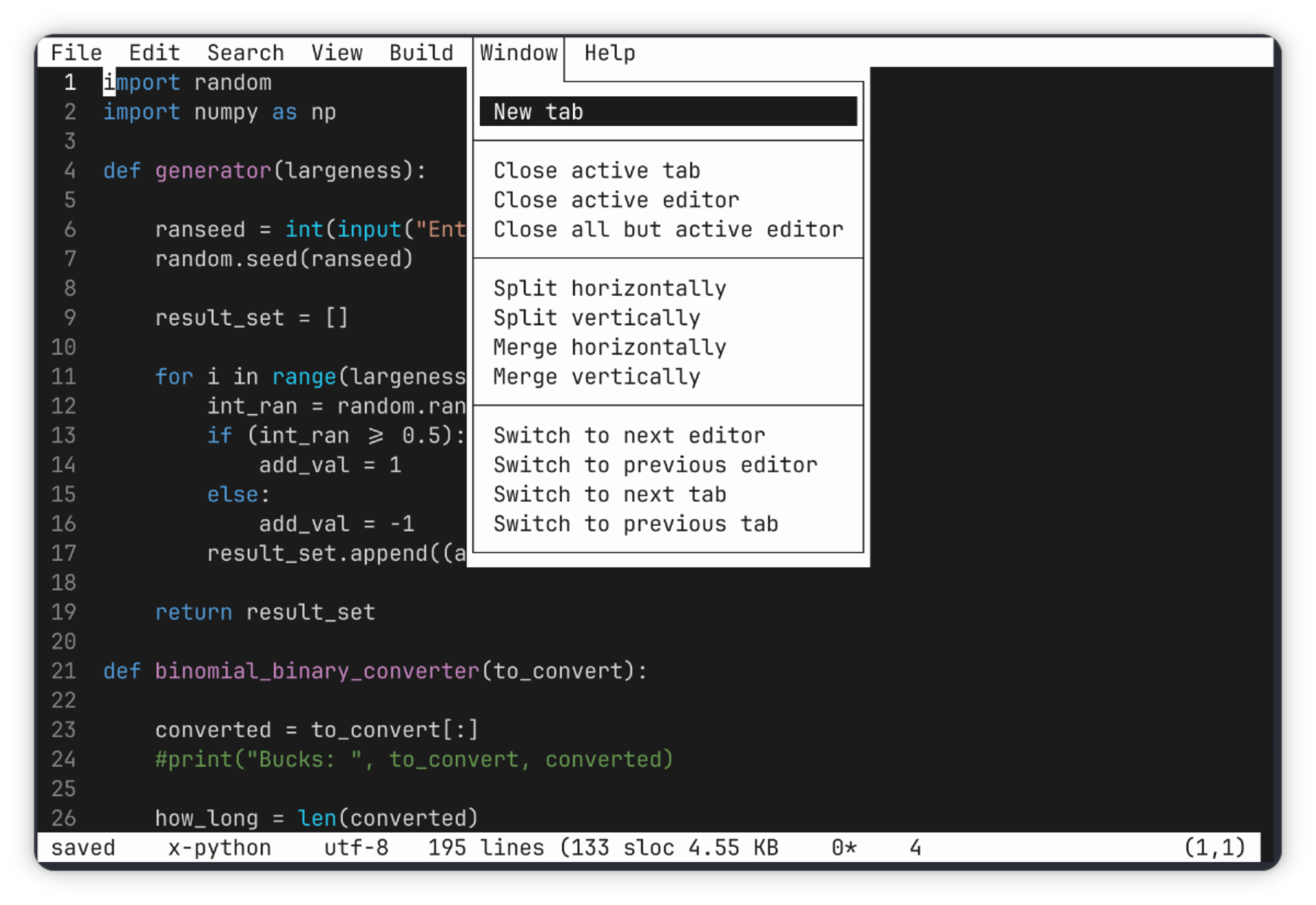Image resolution: width=1316 pixels, height=905 pixels.
Task: Change the x-python language mode
Action: tap(220, 847)
